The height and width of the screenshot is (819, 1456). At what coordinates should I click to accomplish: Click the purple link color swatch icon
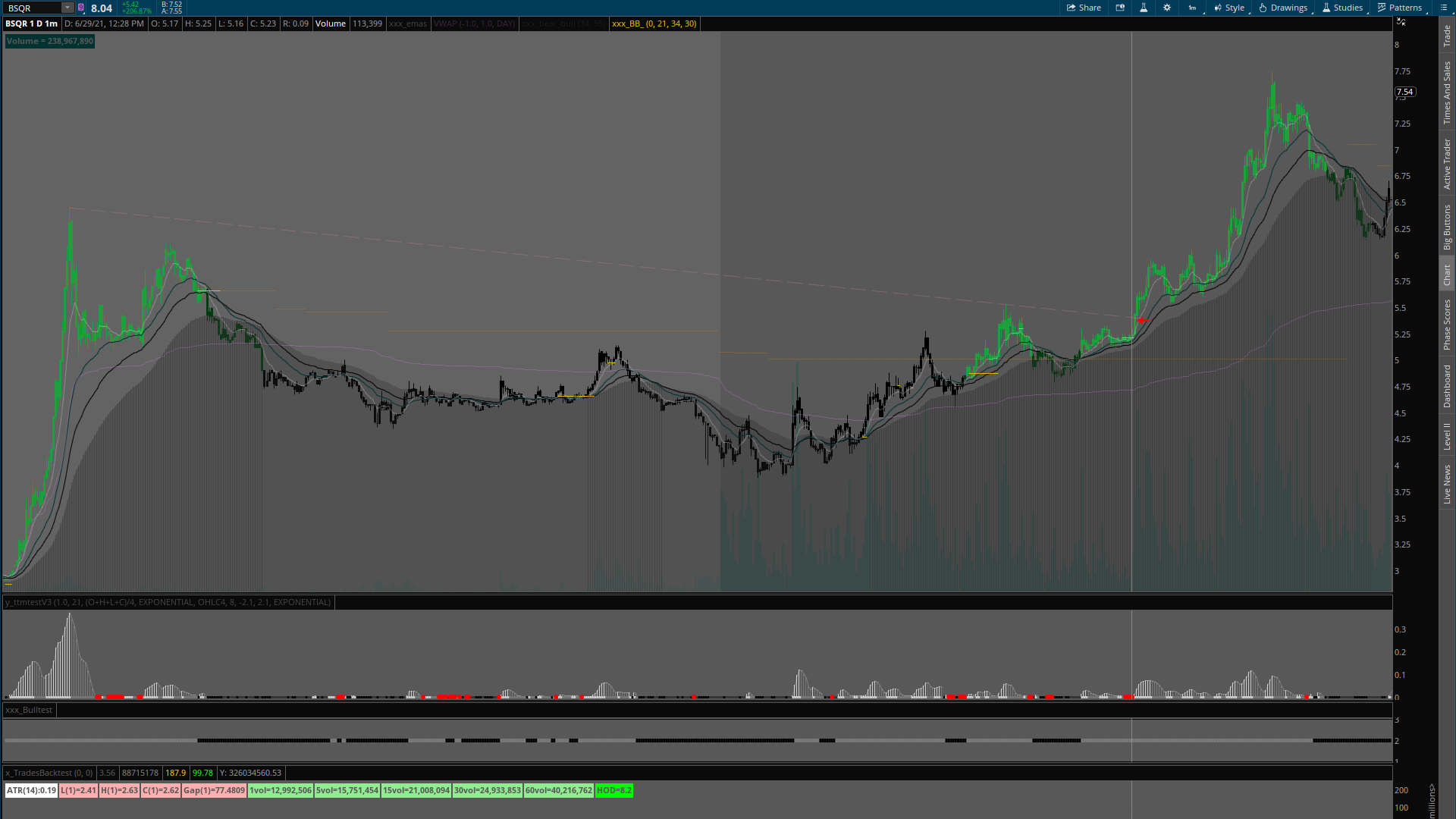81,8
